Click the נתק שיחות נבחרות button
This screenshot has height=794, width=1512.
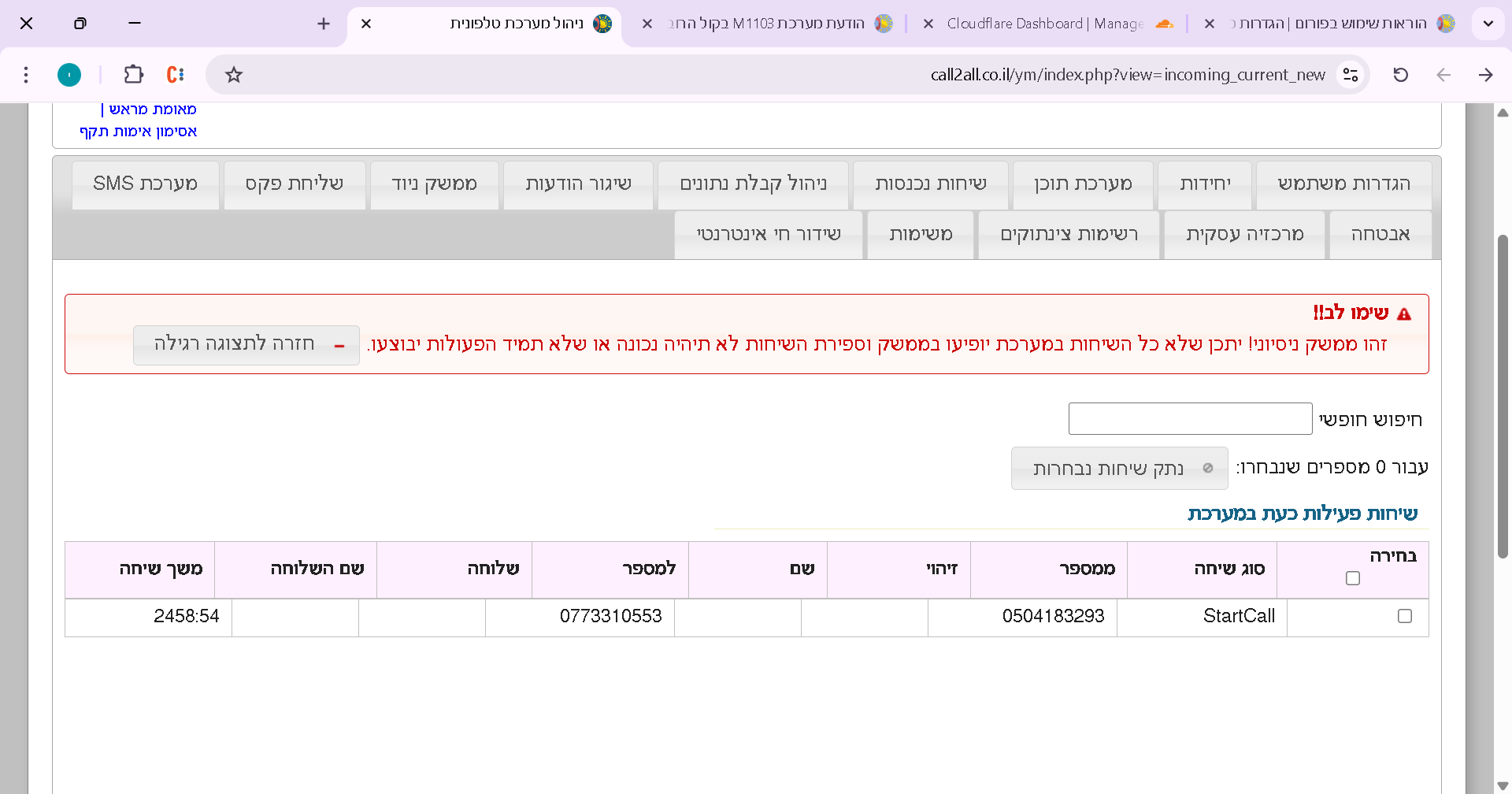1119,469
